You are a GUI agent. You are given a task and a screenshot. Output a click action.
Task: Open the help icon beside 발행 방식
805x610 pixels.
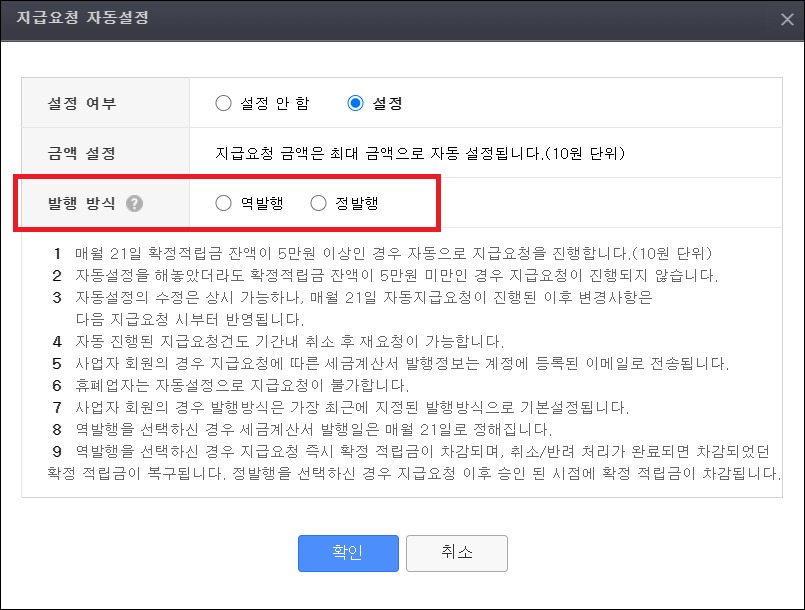[x=135, y=204]
